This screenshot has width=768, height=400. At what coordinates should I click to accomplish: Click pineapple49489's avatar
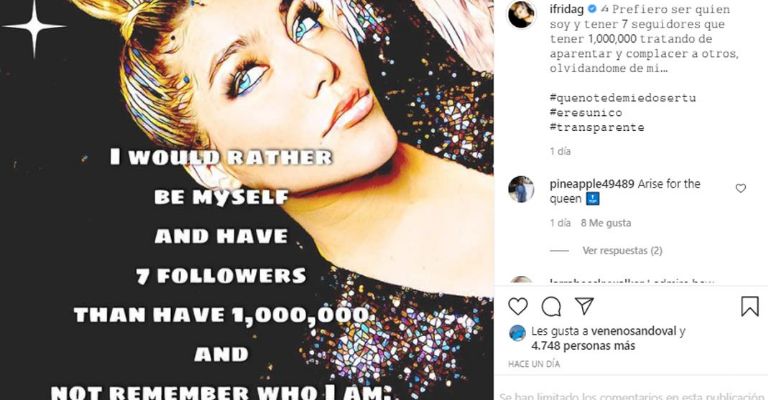[x=521, y=189]
